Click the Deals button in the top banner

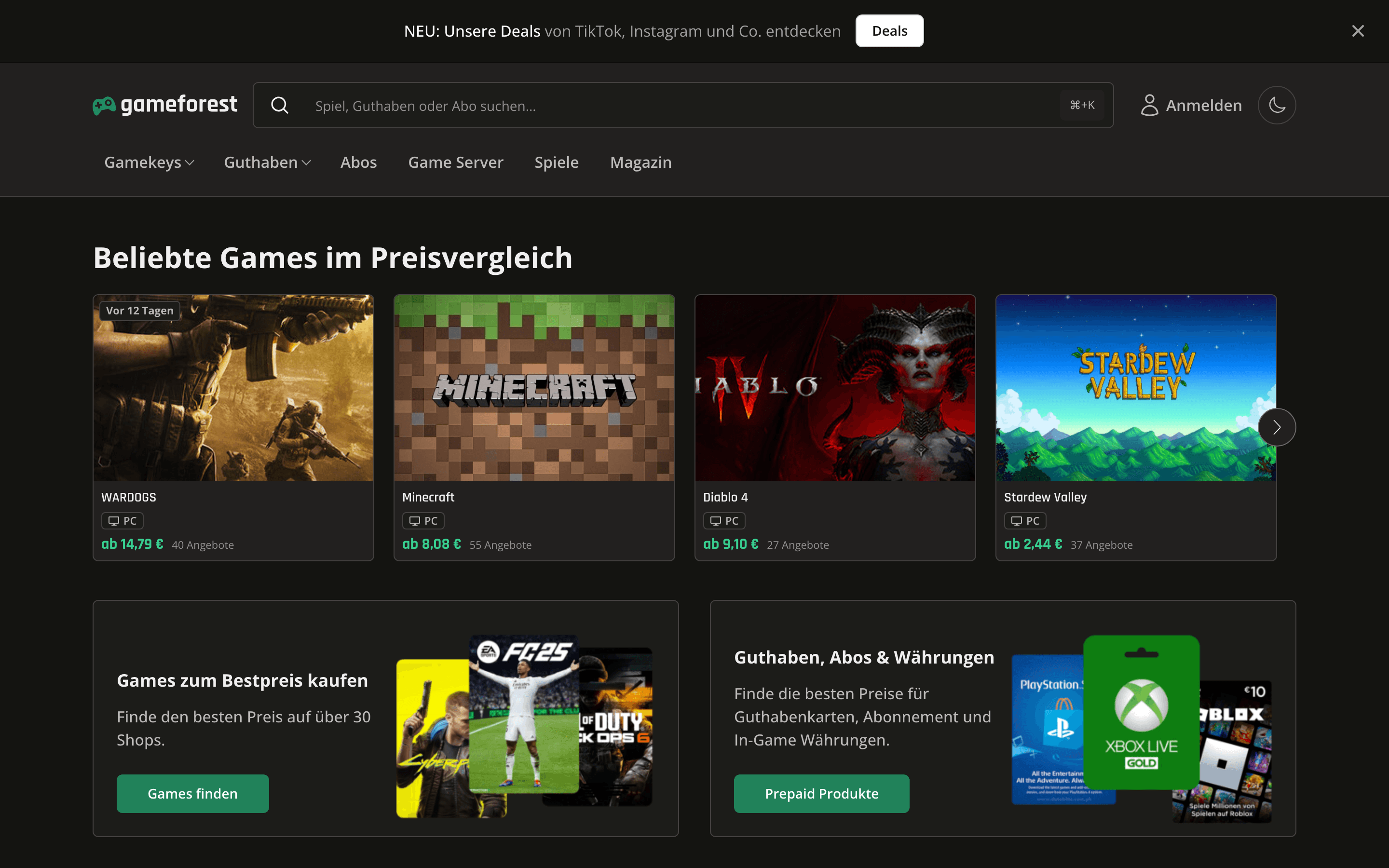coord(889,31)
